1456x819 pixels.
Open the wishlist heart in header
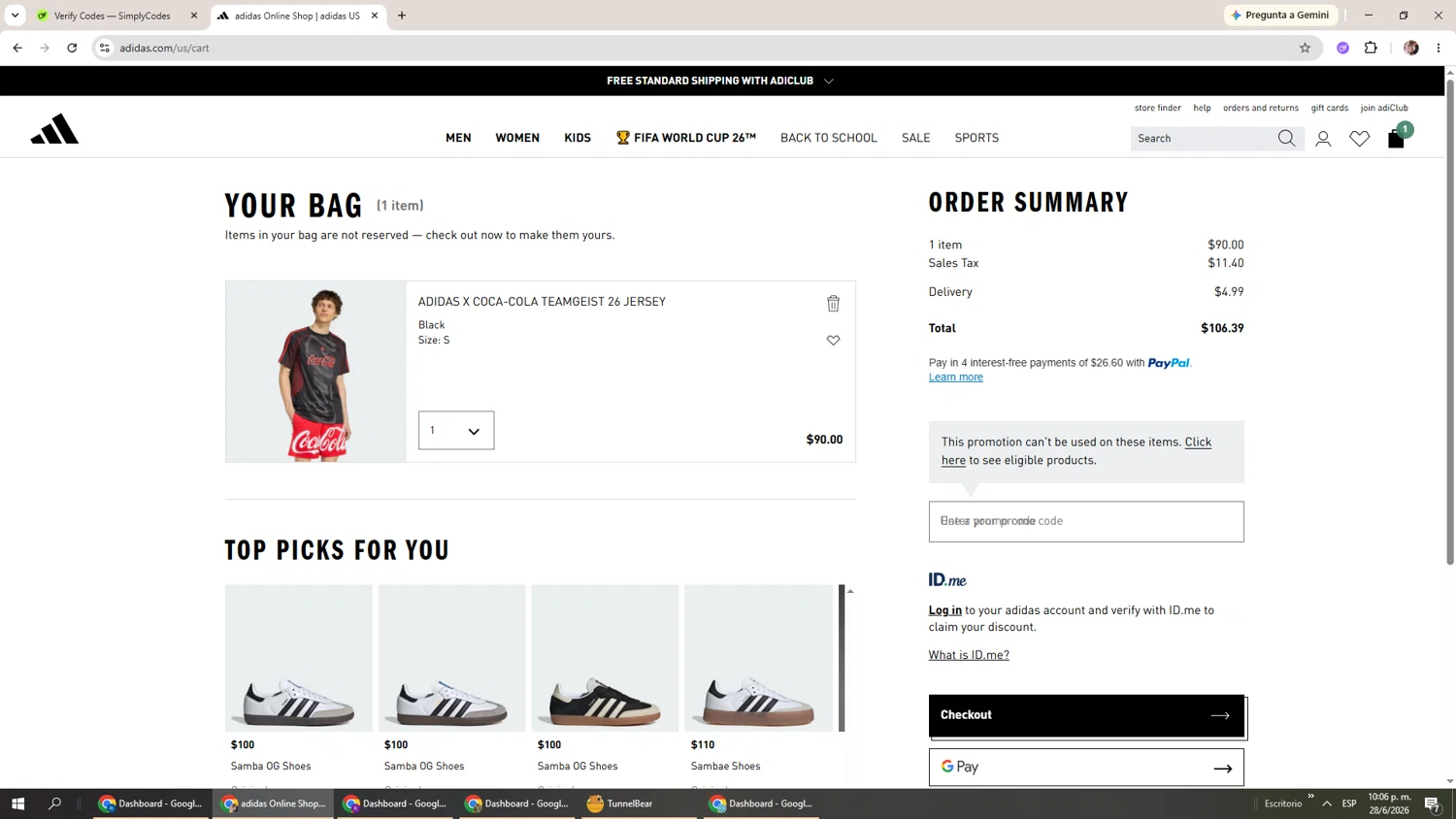(x=1359, y=139)
